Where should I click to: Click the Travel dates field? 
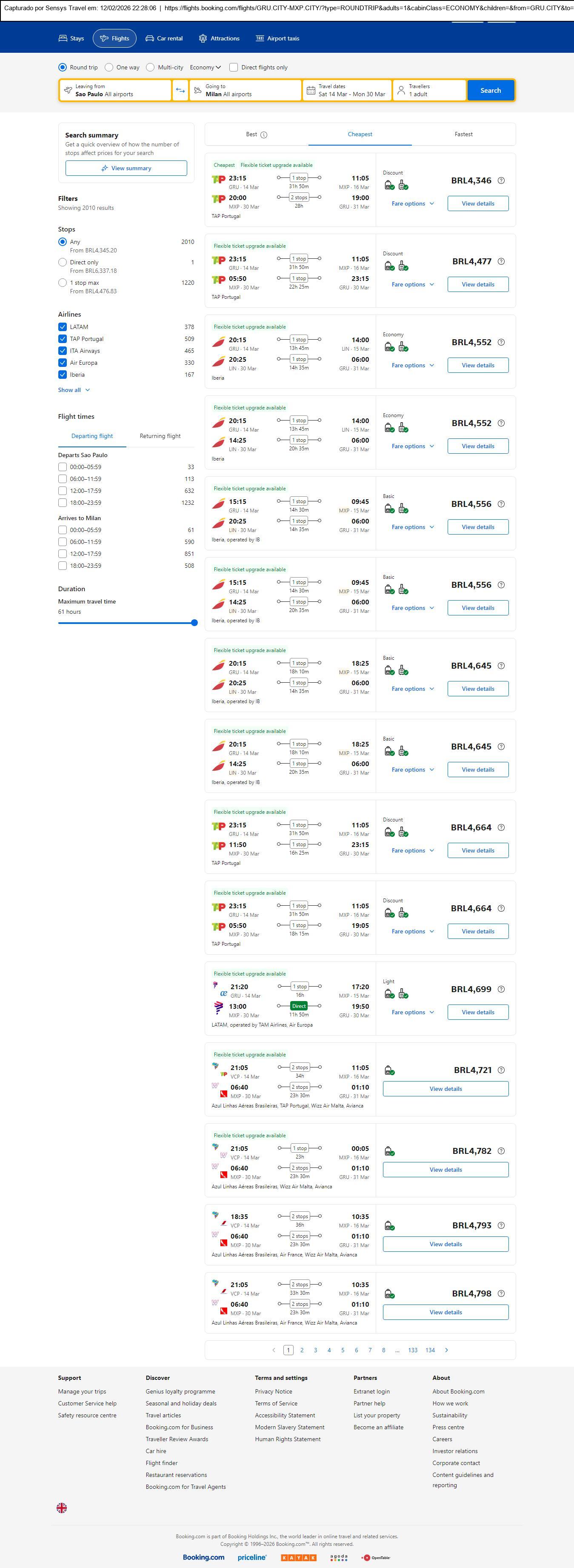coord(347,90)
